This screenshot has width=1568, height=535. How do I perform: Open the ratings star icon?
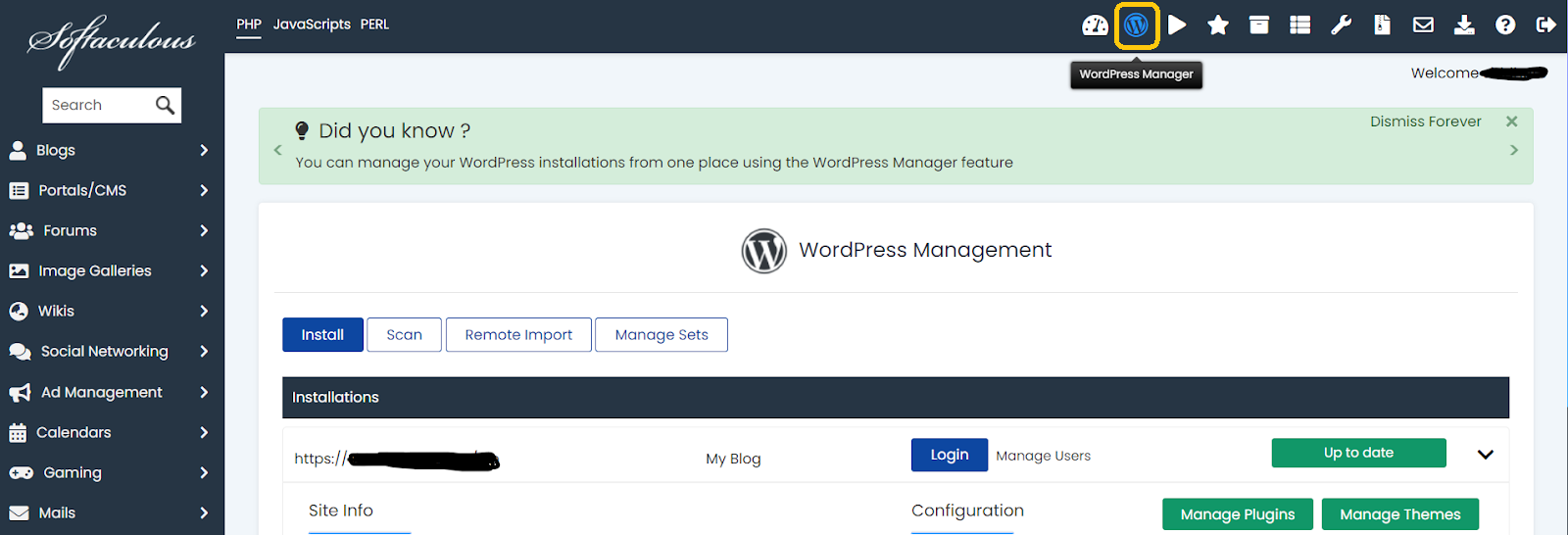[x=1218, y=25]
